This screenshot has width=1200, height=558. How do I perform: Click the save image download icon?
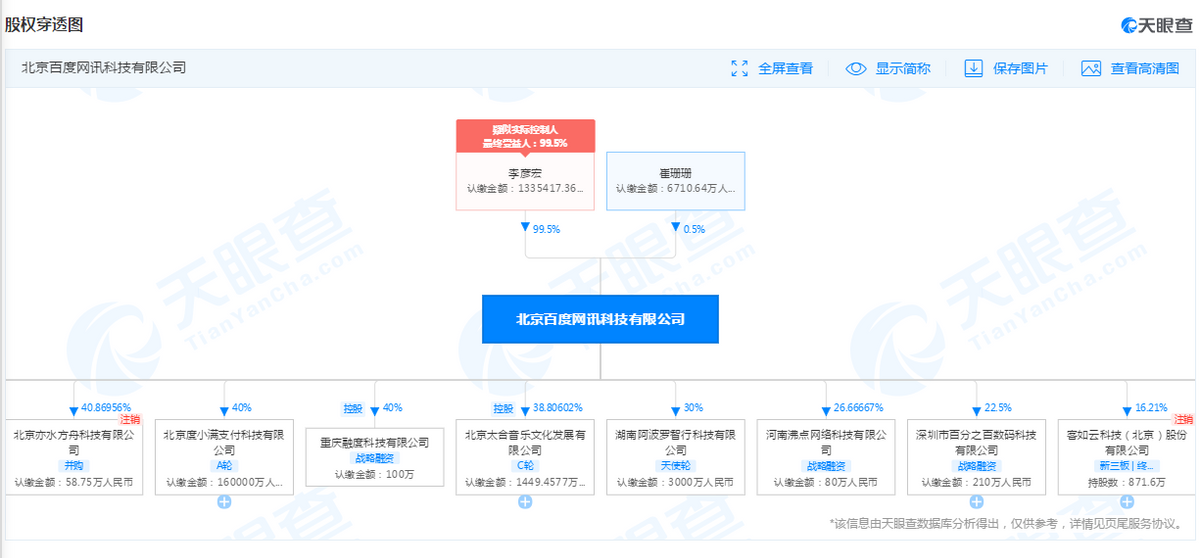pyautogui.click(x=974, y=68)
